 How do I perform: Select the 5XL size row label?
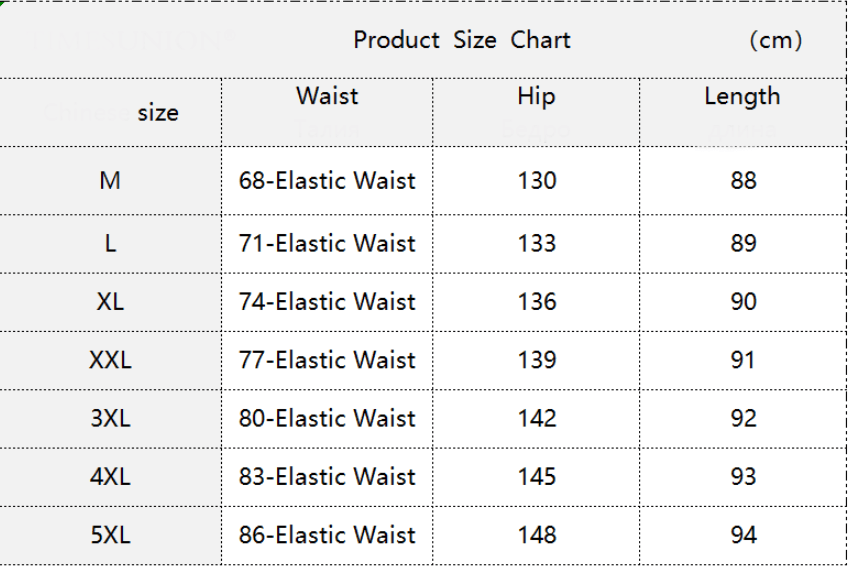110,535
